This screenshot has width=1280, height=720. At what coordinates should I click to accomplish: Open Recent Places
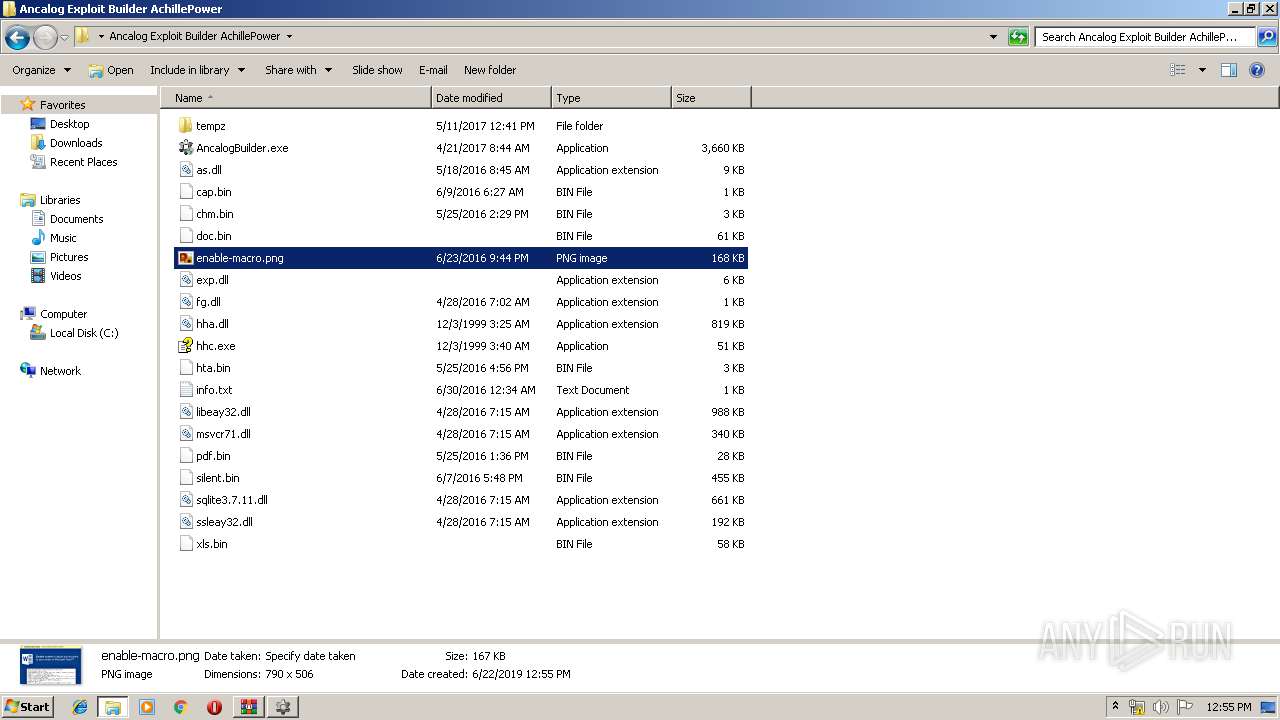click(83, 162)
